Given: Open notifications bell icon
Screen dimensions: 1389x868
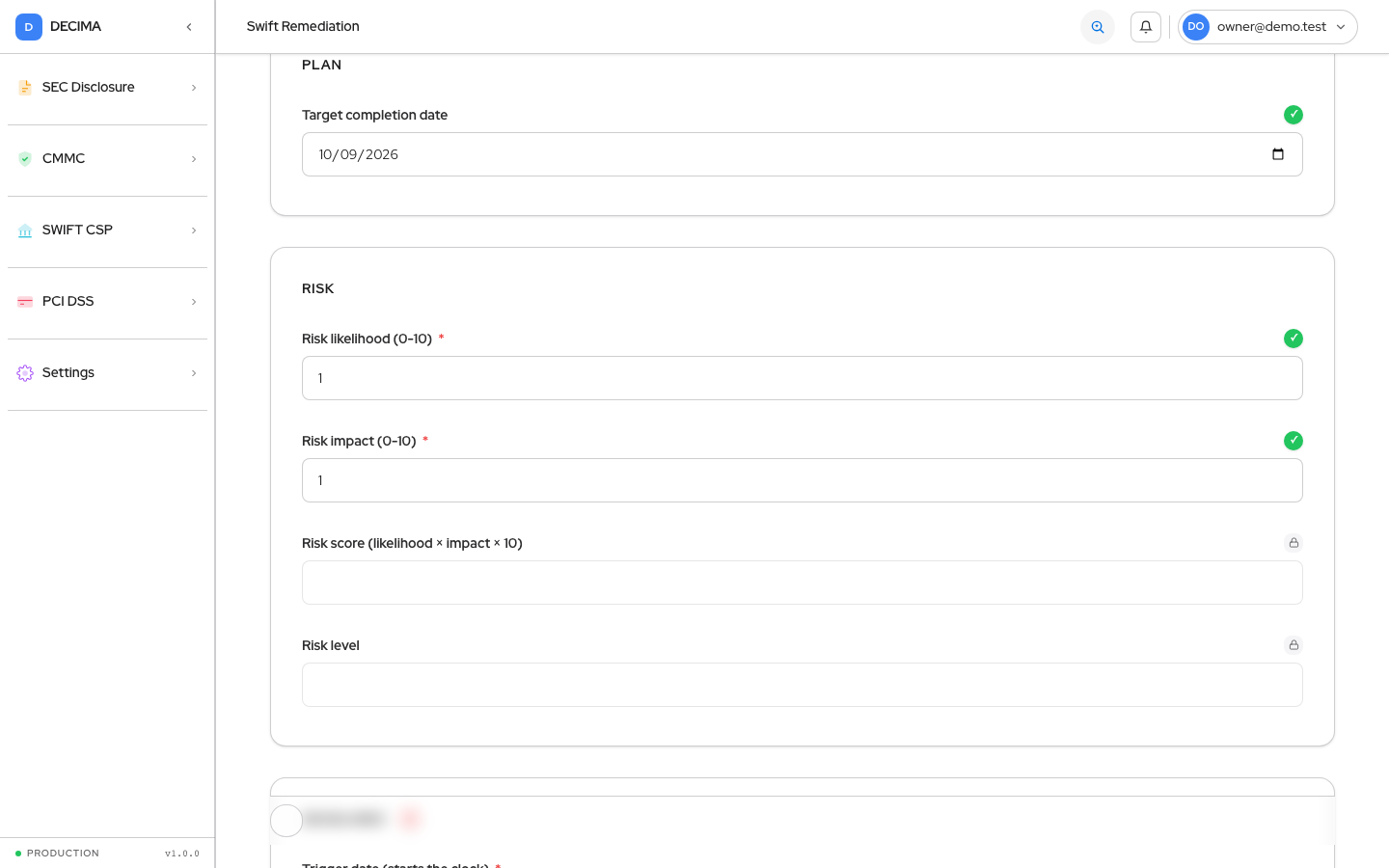Looking at the screenshot, I should click(x=1146, y=27).
